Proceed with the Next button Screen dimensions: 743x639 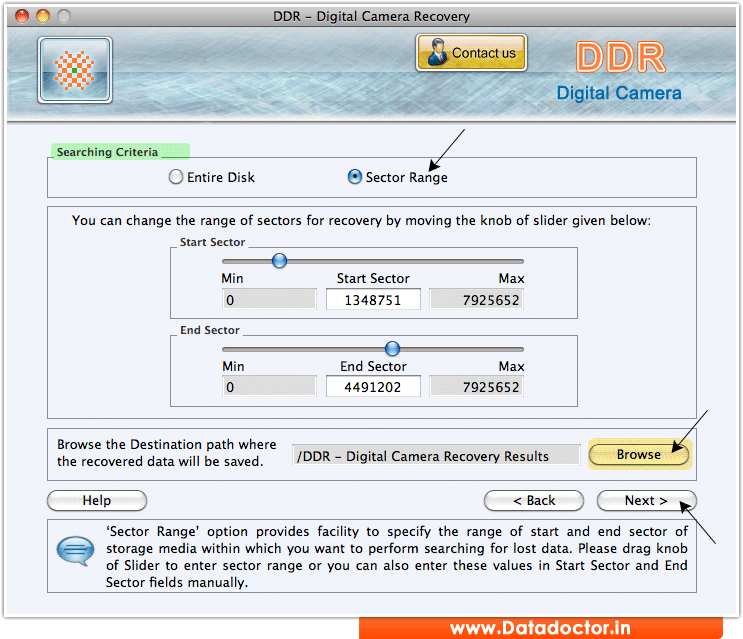pos(646,501)
